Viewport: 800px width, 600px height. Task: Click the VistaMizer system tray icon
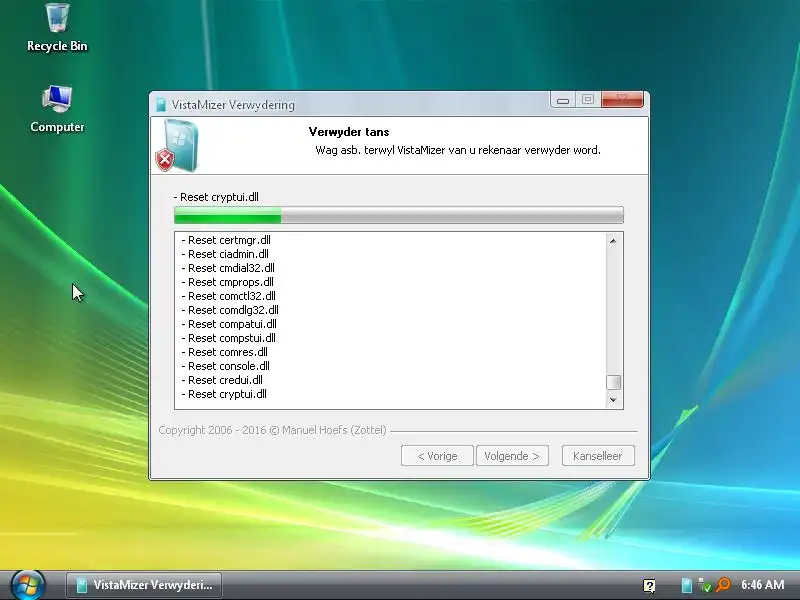687,585
